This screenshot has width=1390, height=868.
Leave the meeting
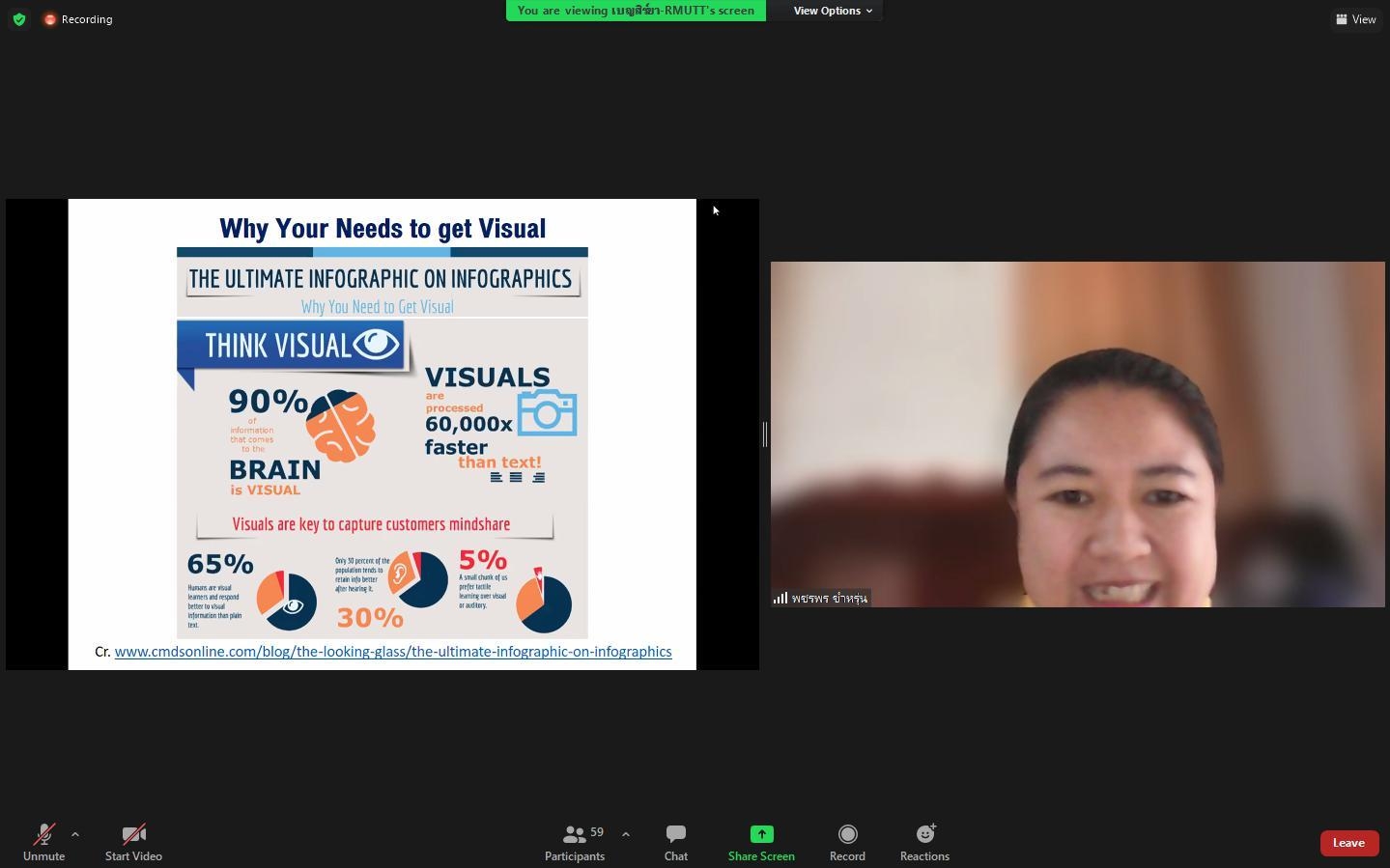1348,843
